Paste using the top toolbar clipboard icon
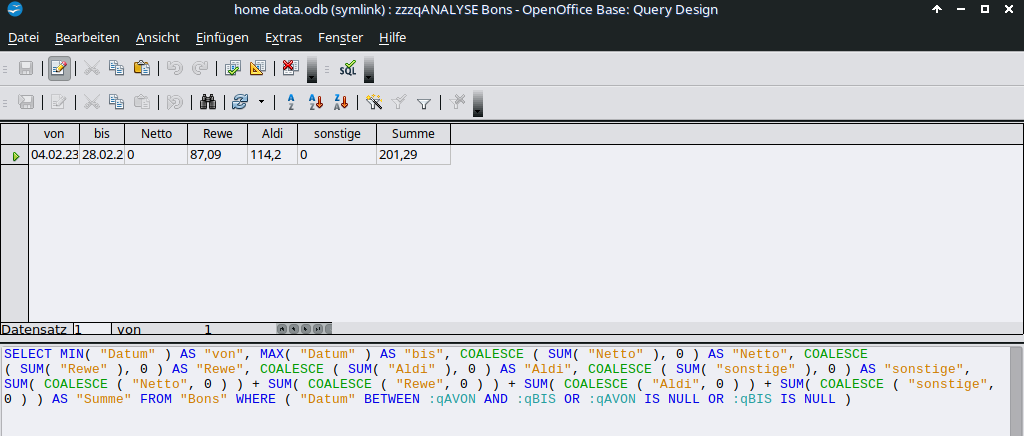Screen dimensions: 1024x436 (x=141, y=69)
